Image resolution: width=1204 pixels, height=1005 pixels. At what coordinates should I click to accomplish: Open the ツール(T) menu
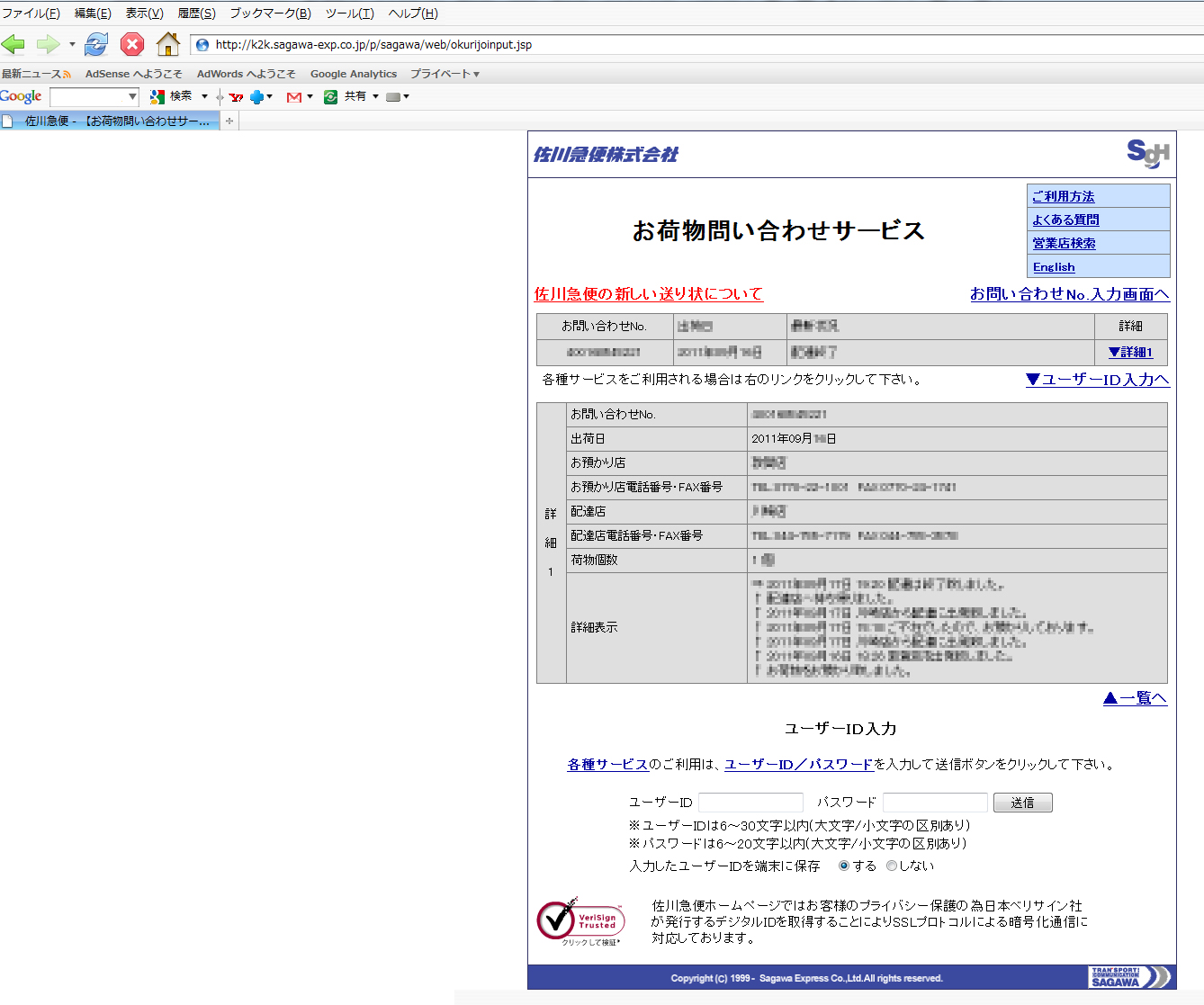349,13
